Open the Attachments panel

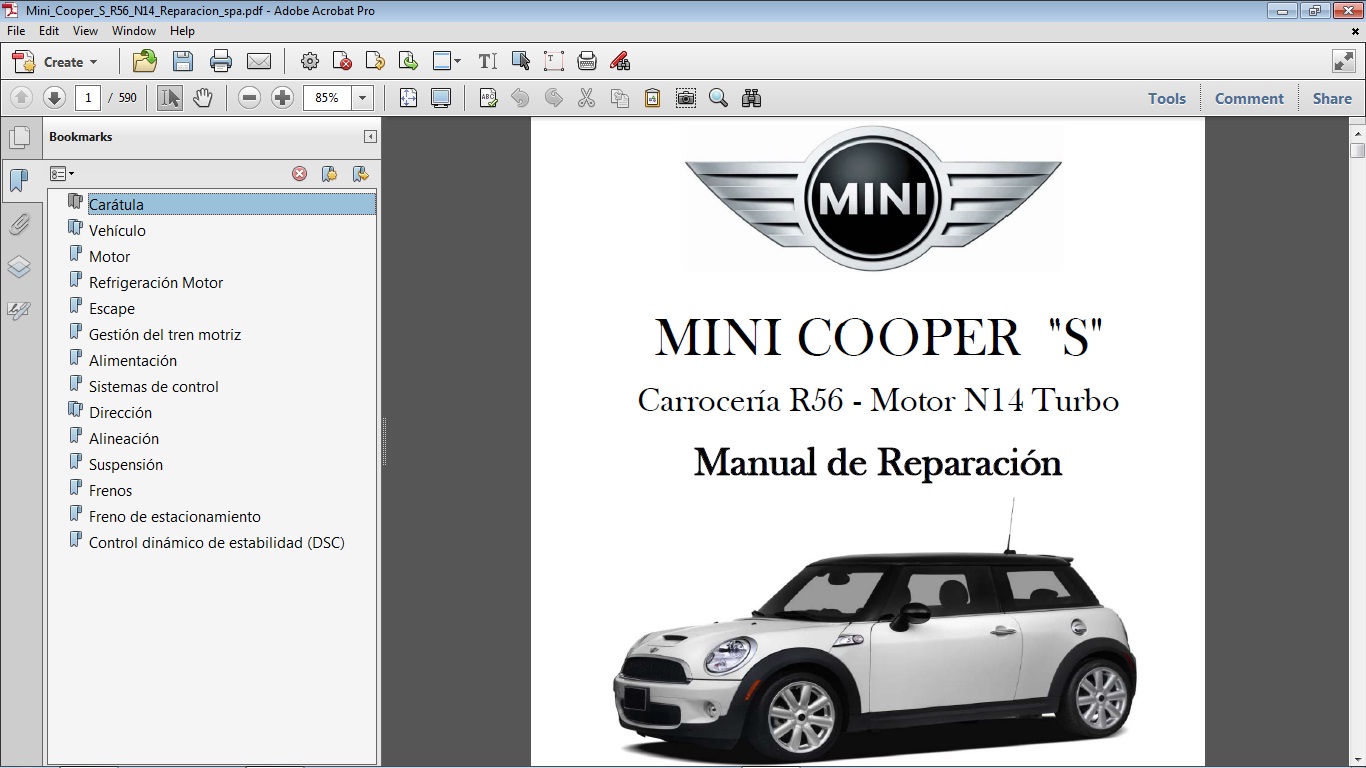point(21,223)
